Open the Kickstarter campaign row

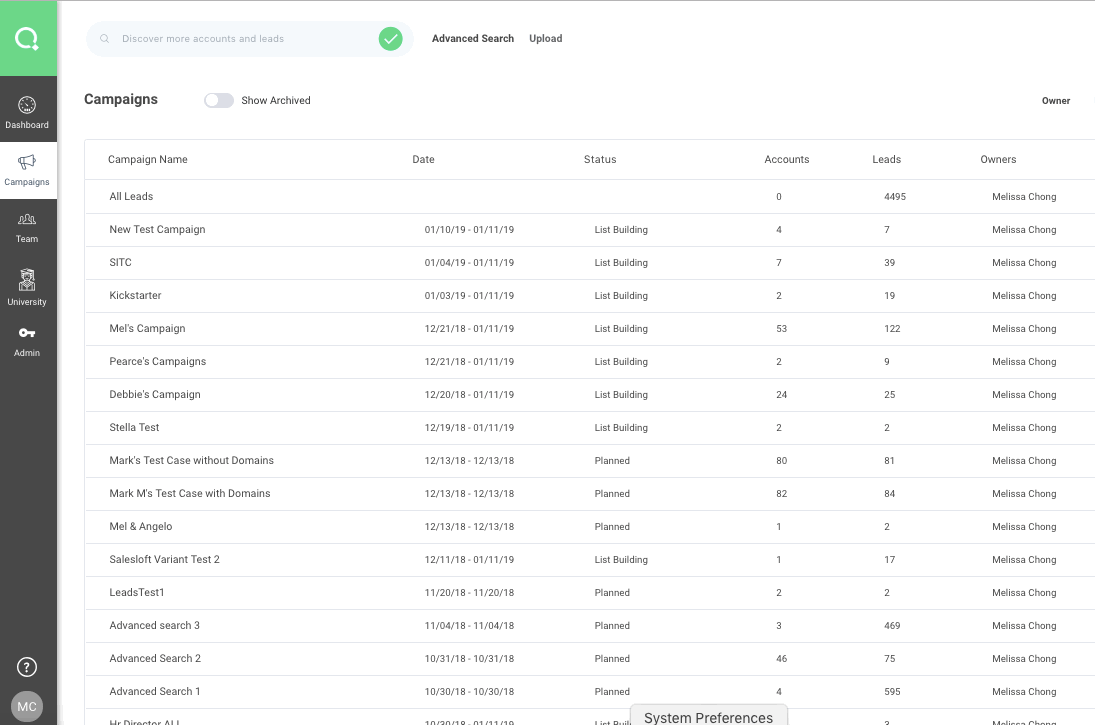(x=135, y=296)
